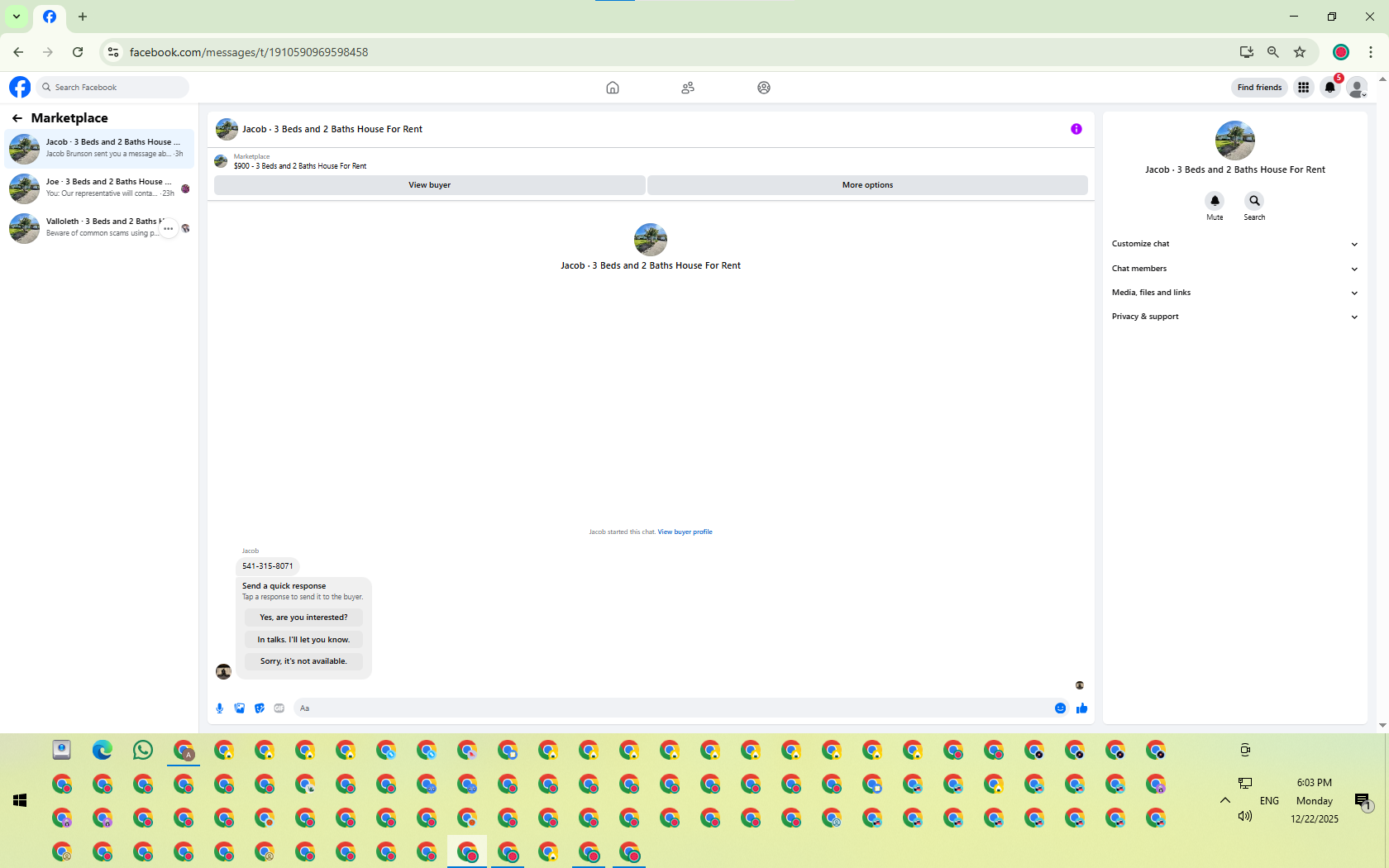Expand Customize chat section

click(1234, 244)
